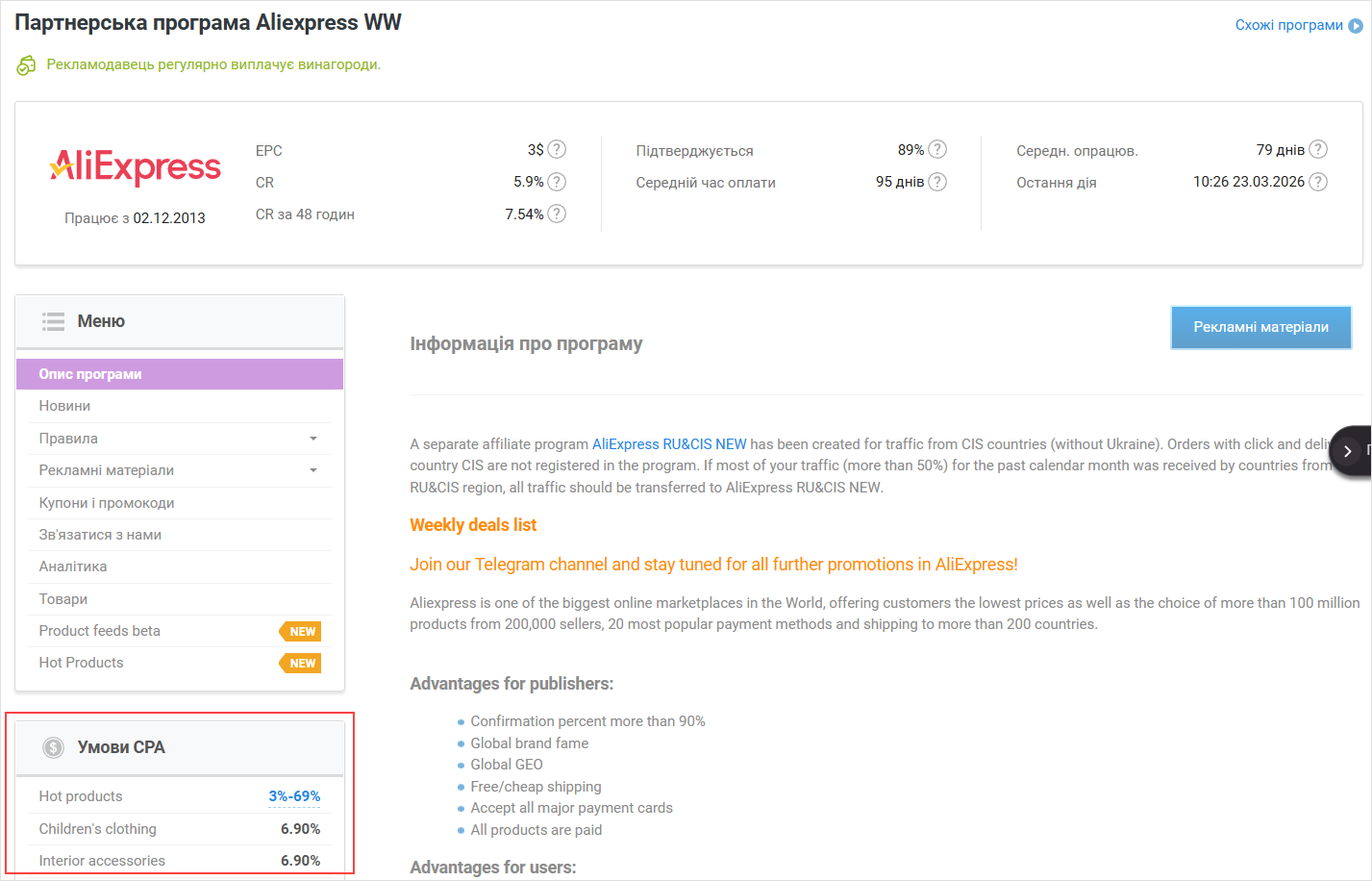Image resolution: width=1372 pixels, height=881 pixels.
Task: Expand the Правила menu dropdown arrow
Action: (x=313, y=439)
